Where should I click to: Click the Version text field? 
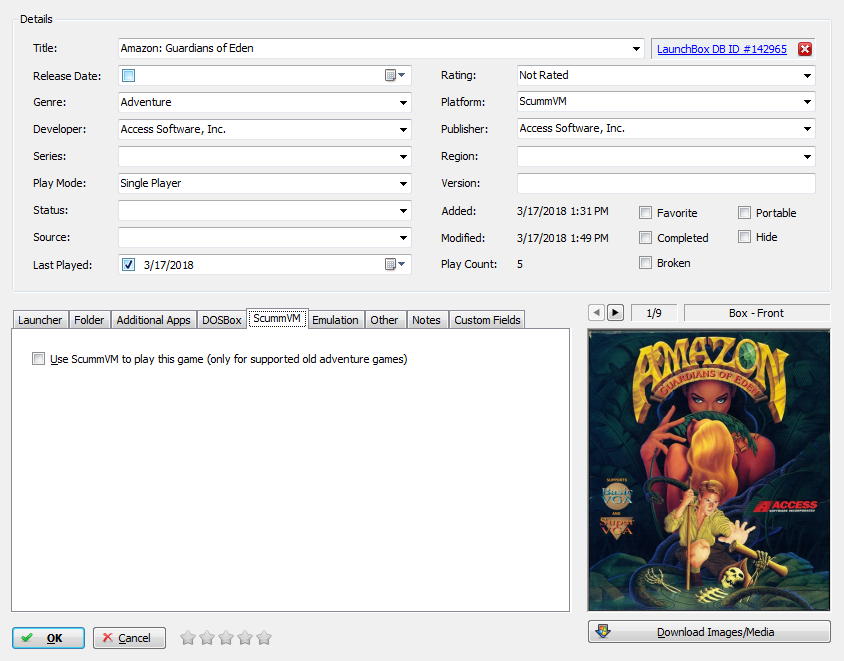click(666, 183)
